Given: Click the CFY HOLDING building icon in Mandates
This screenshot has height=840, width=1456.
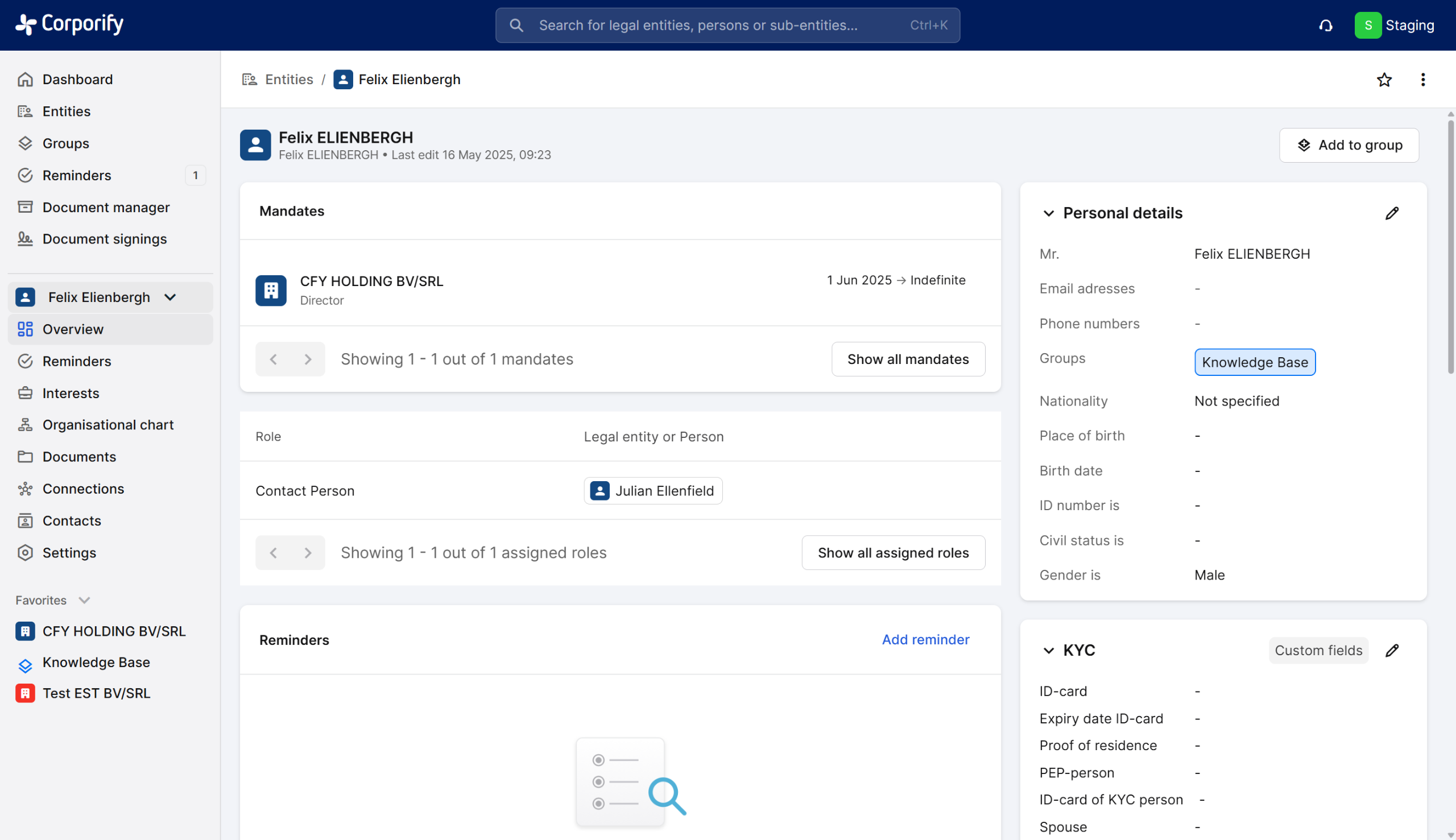Looking at the screenshot, I should [x=271, y=290].
